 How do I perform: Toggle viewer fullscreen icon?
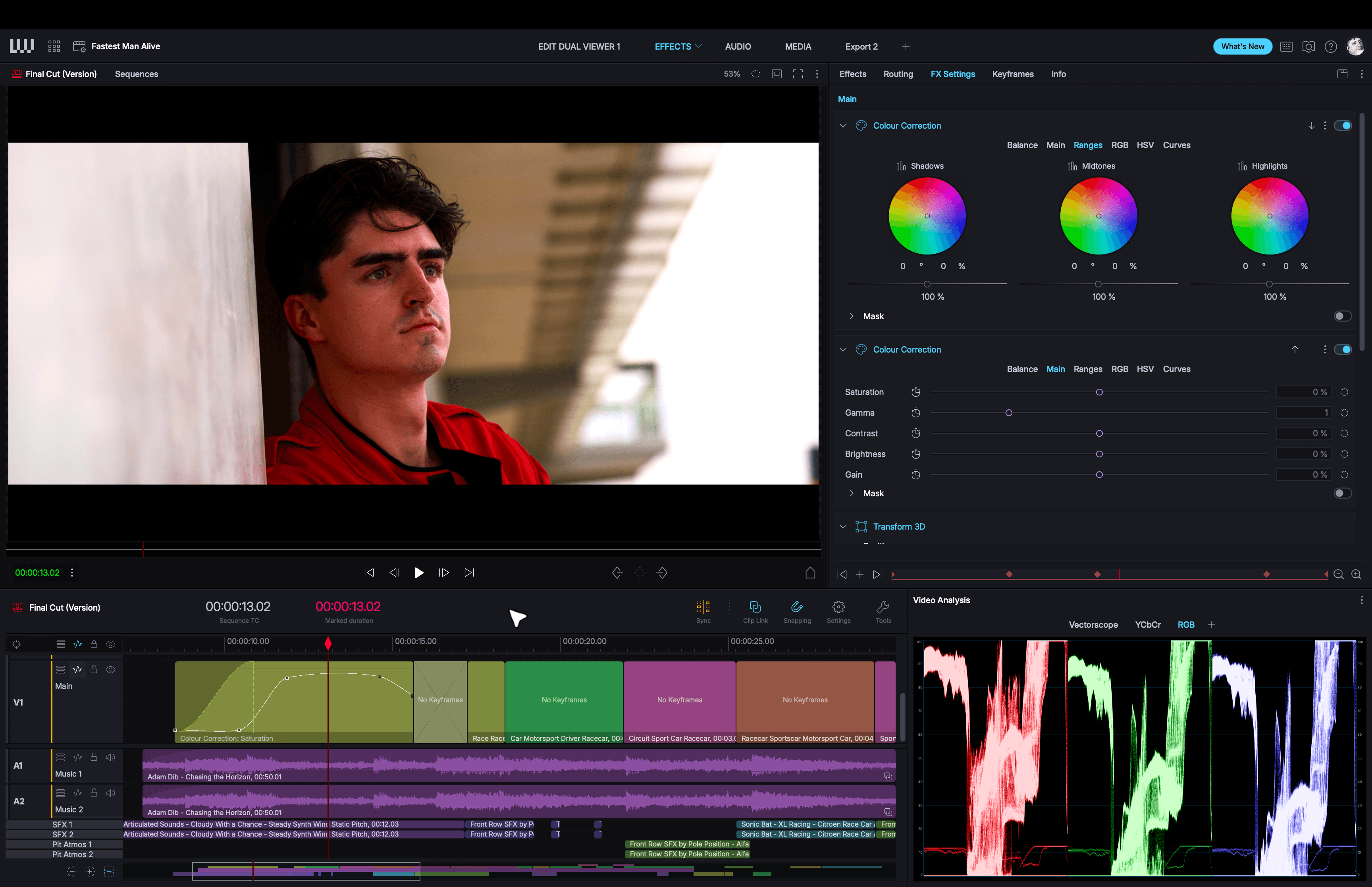(798, 74)
